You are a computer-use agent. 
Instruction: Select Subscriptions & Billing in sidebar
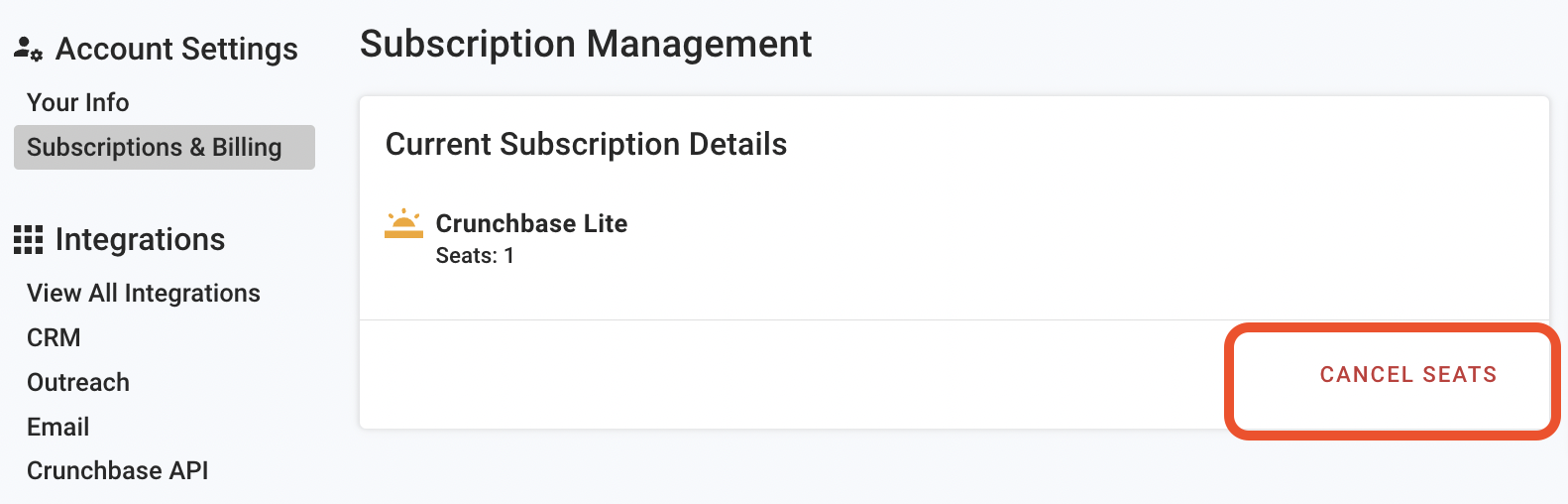coord(155,147)
